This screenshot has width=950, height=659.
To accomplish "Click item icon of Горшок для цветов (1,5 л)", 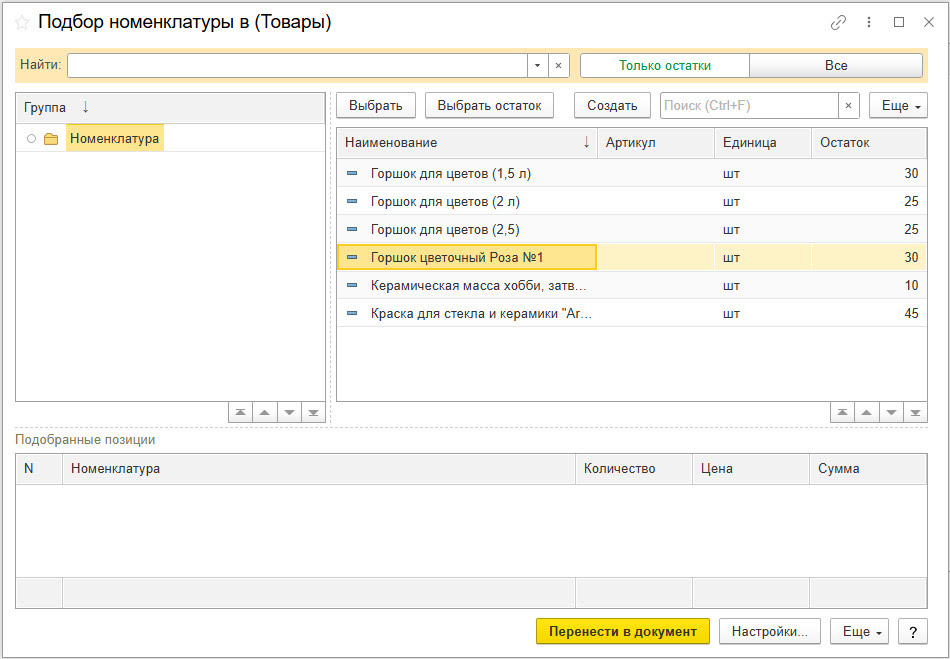I will click(x=352, y=173).
